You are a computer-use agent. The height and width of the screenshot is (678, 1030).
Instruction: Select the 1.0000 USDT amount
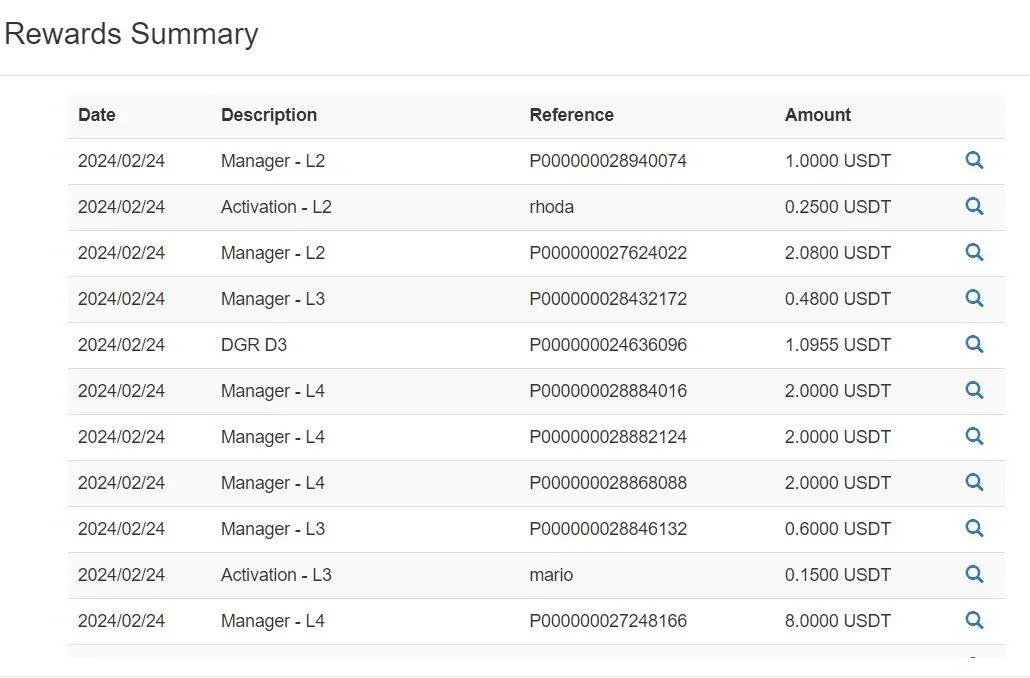pyautogui.click(x=838, y=161)
